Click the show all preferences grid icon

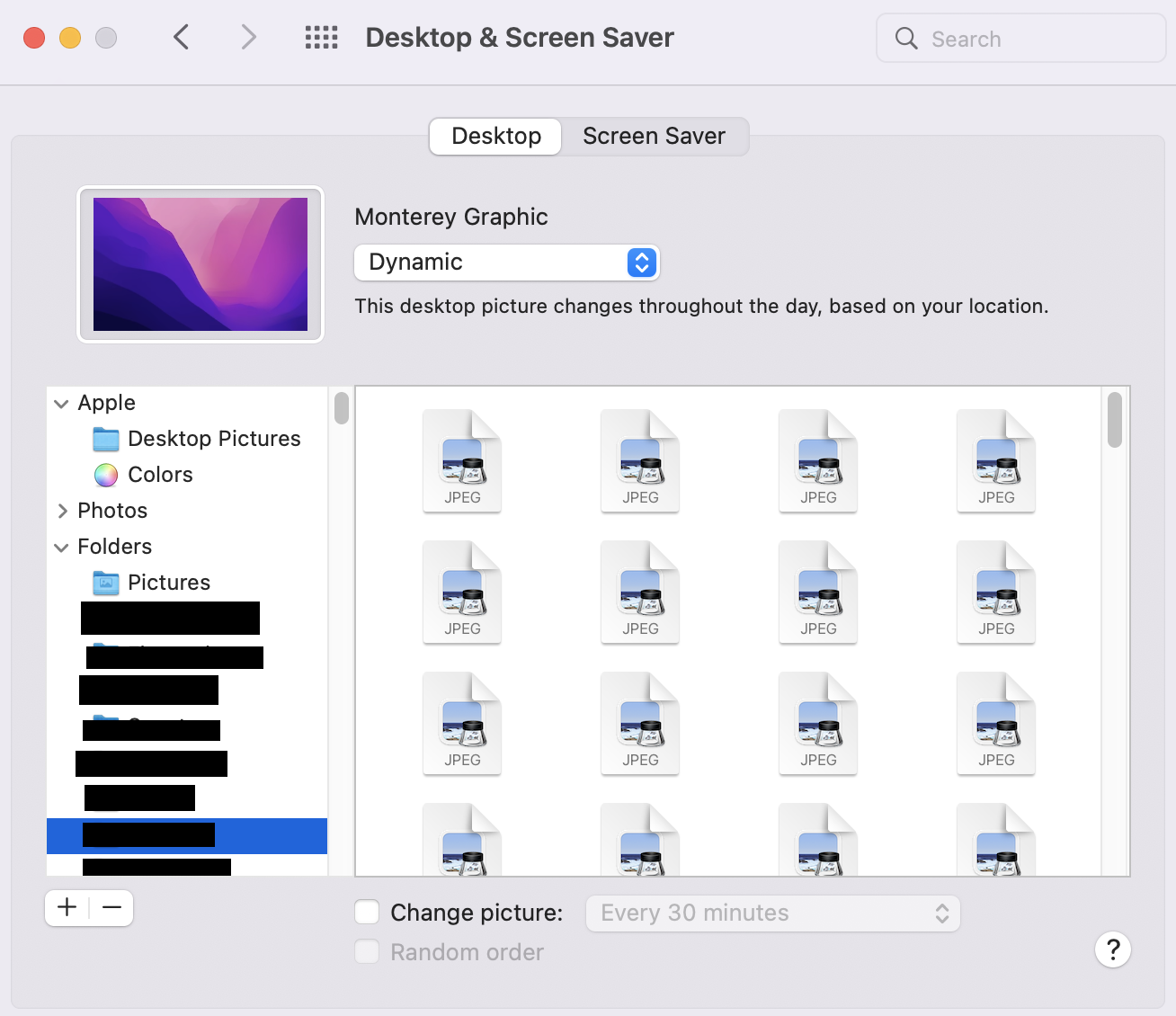[321, 37]
